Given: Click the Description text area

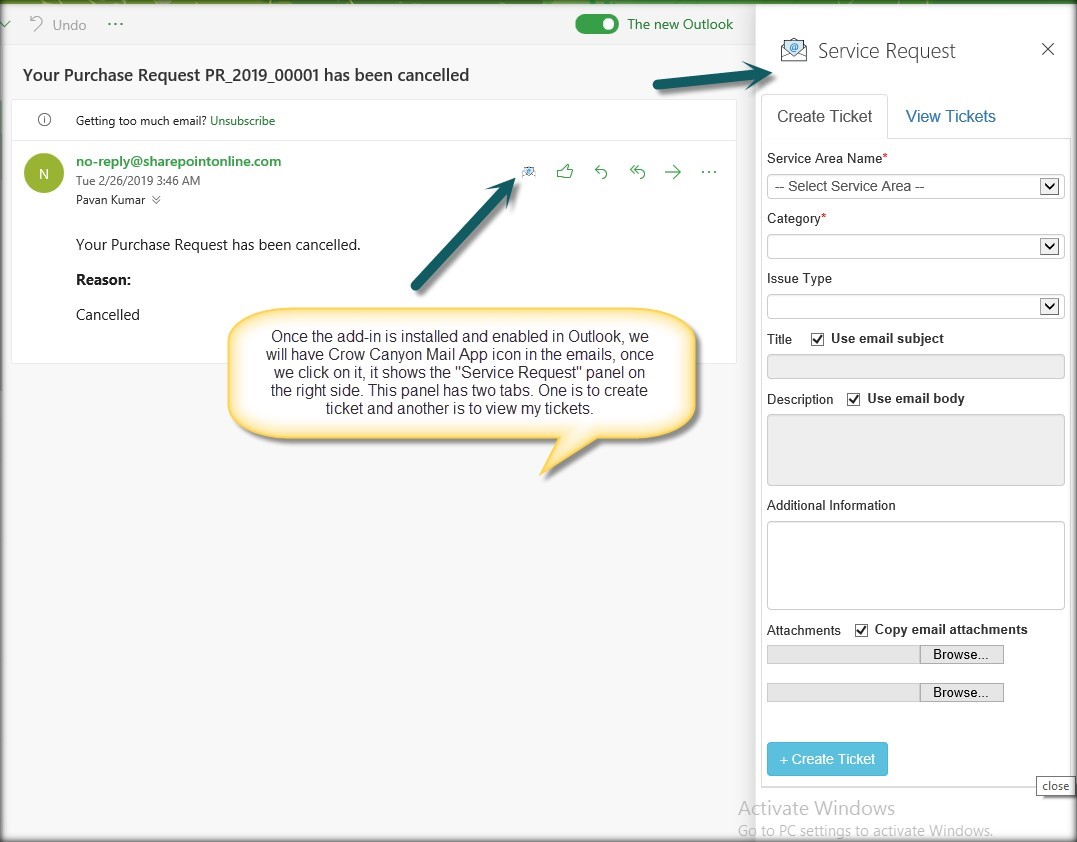Looking at the screenshot, I should (916, 450).
